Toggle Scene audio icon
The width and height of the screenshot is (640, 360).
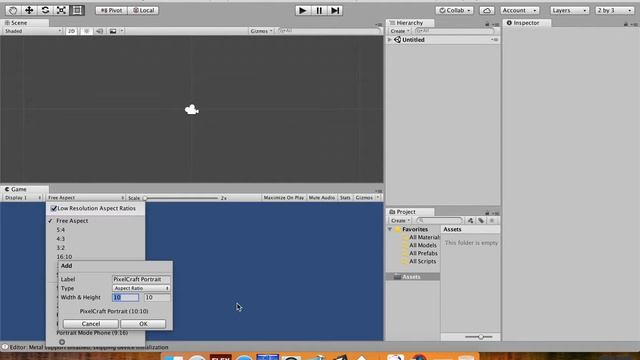coord(99,31)
